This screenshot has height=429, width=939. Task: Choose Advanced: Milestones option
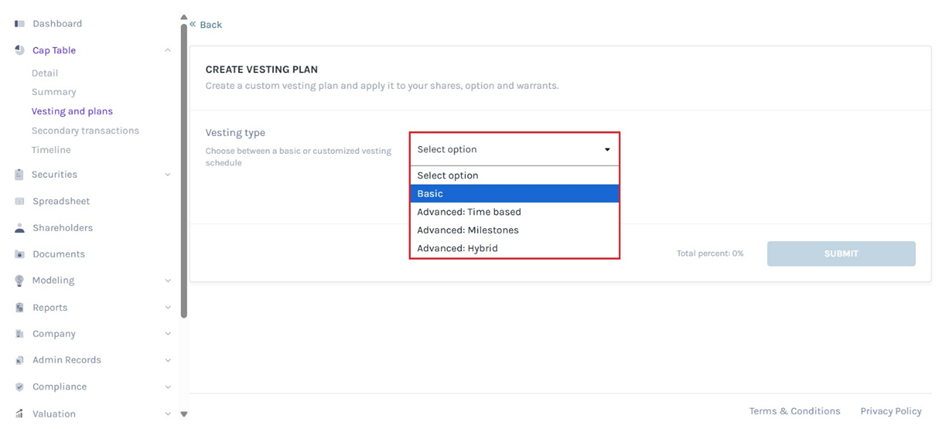pos(514,229)
